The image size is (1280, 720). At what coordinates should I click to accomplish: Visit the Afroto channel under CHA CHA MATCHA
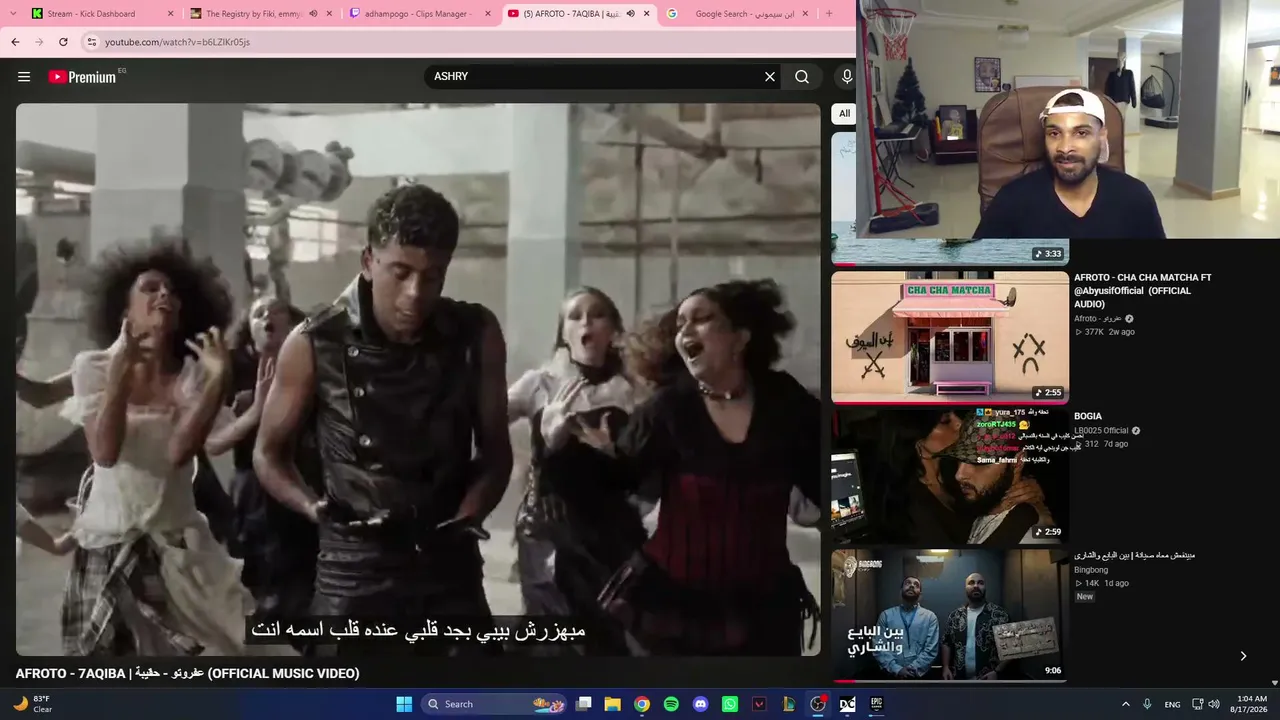tap(1097, 319)
